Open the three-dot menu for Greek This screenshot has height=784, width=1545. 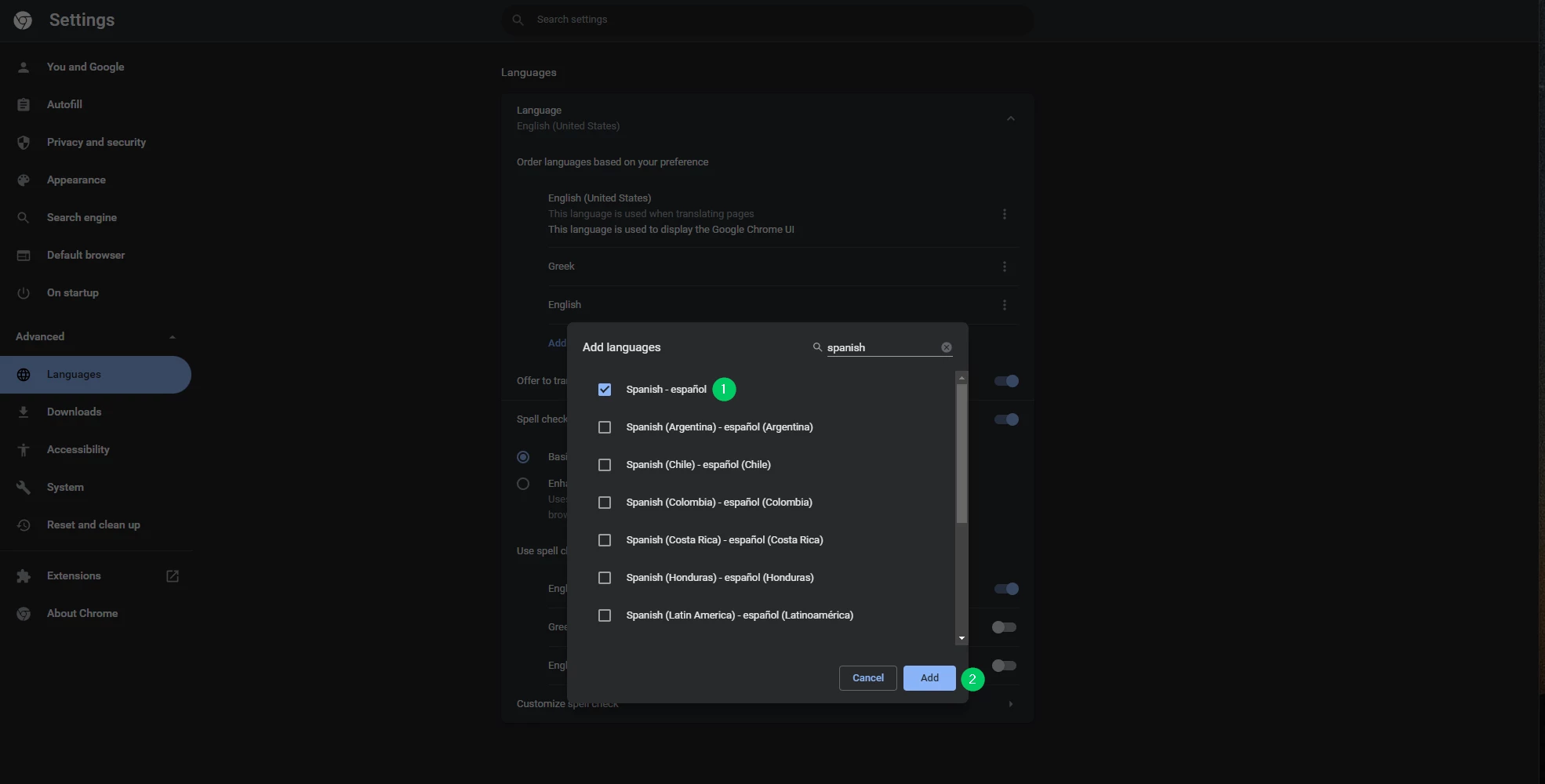pyautogui.click(x=1004, y=267)
